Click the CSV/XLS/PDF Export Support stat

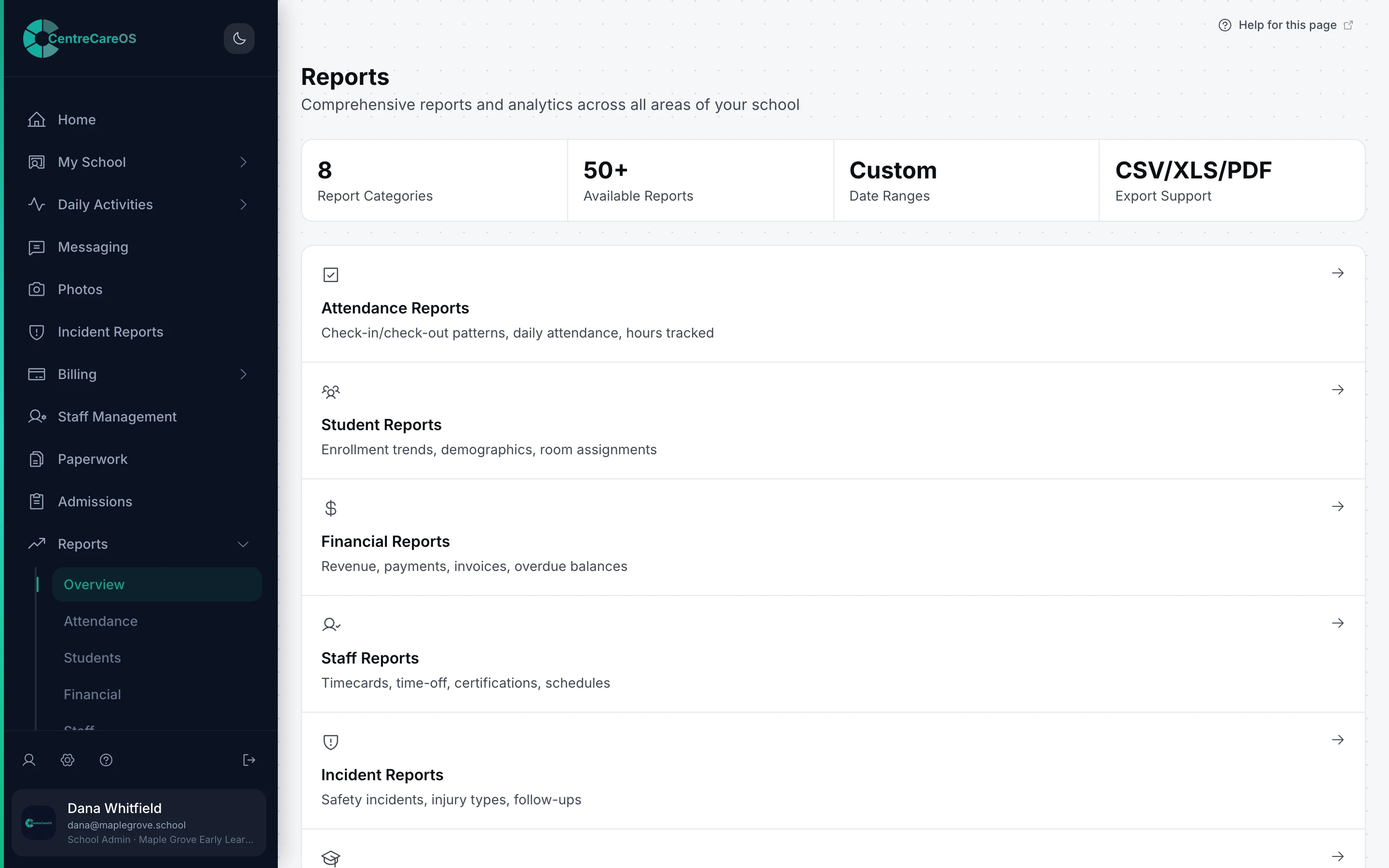coord(1232,180)
